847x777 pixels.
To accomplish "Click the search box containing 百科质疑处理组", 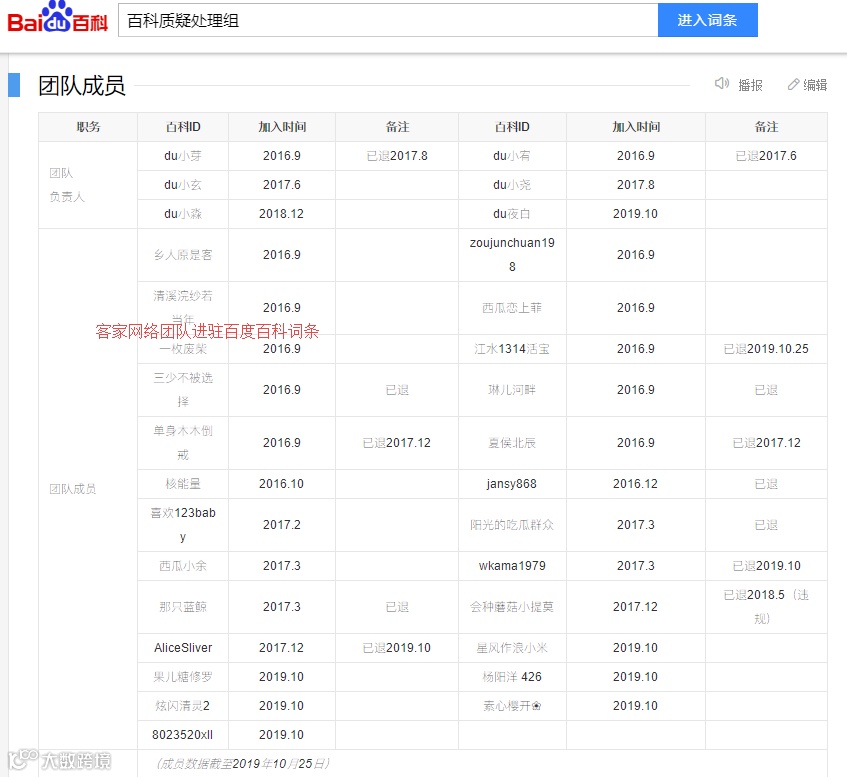I will 388,20.
